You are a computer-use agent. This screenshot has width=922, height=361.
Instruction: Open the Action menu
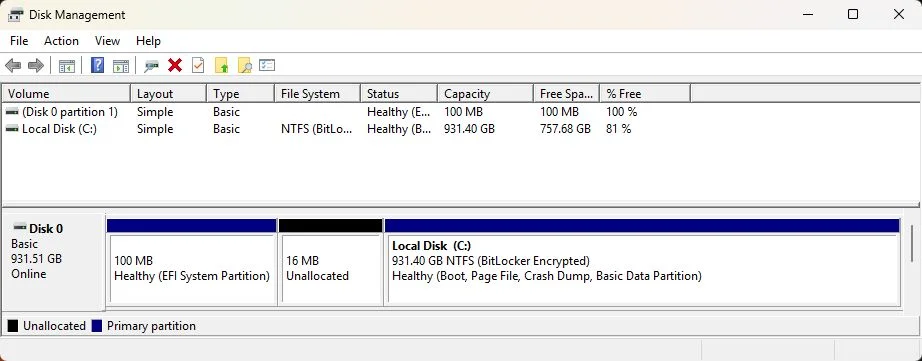tap(61, 41)
